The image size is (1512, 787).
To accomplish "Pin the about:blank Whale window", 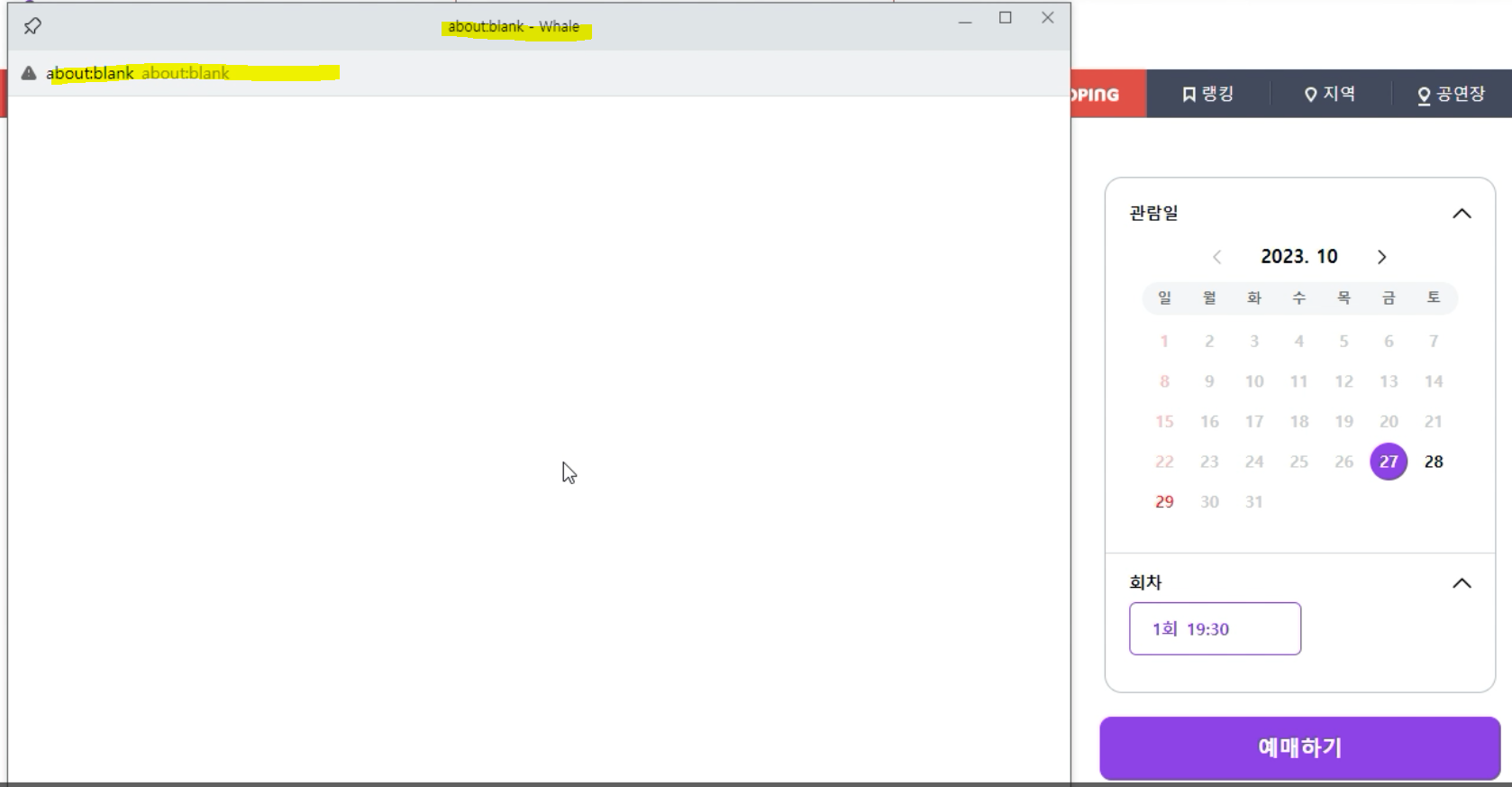I will (x=32, y=26).
